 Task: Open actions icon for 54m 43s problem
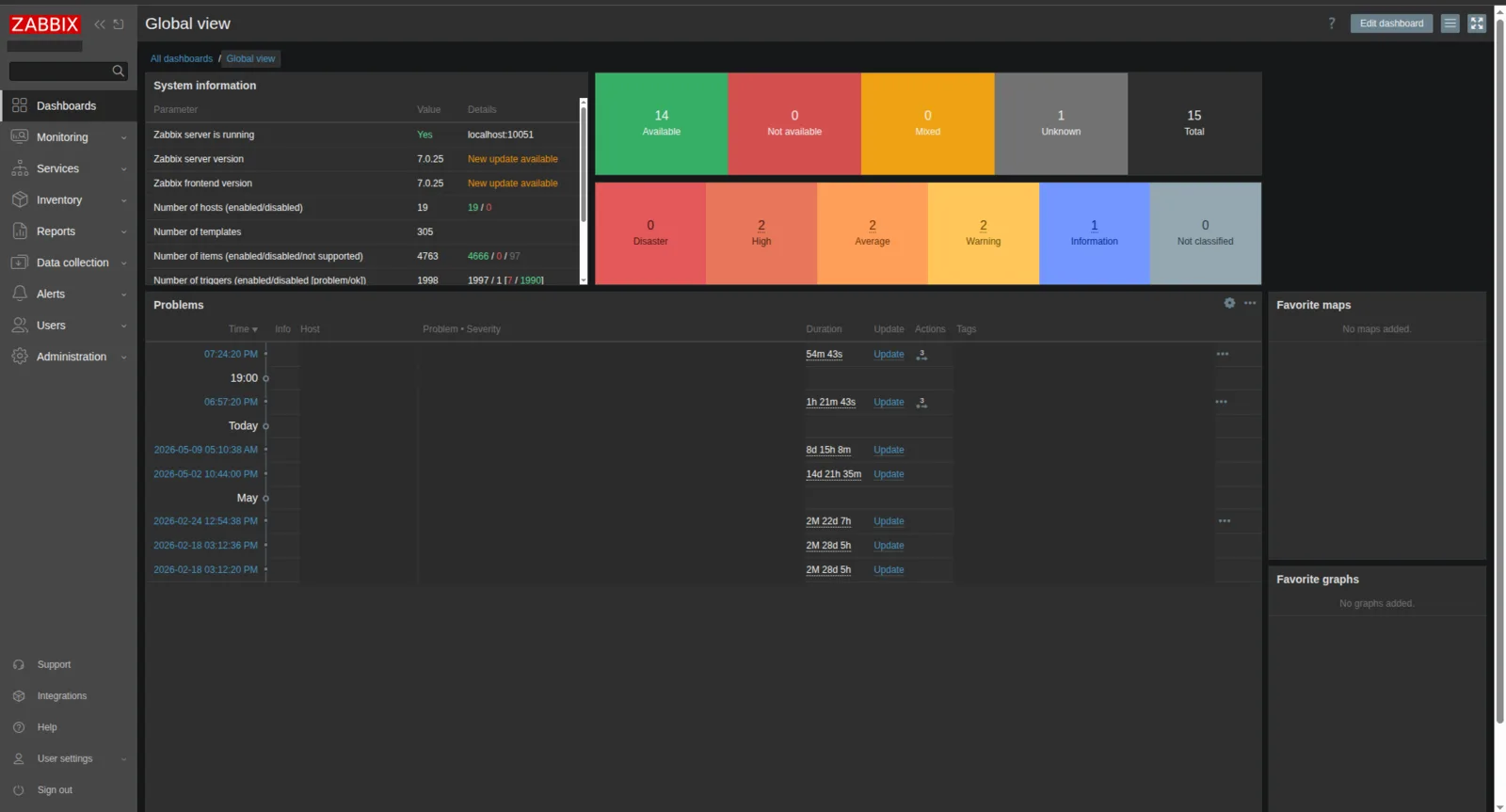tap(921, 355)
